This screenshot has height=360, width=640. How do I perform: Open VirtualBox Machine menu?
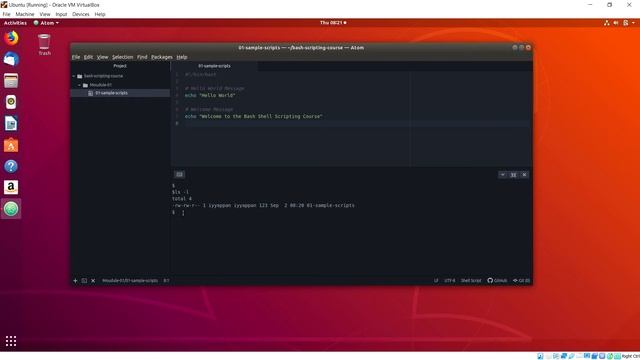[x=25, y=14]
